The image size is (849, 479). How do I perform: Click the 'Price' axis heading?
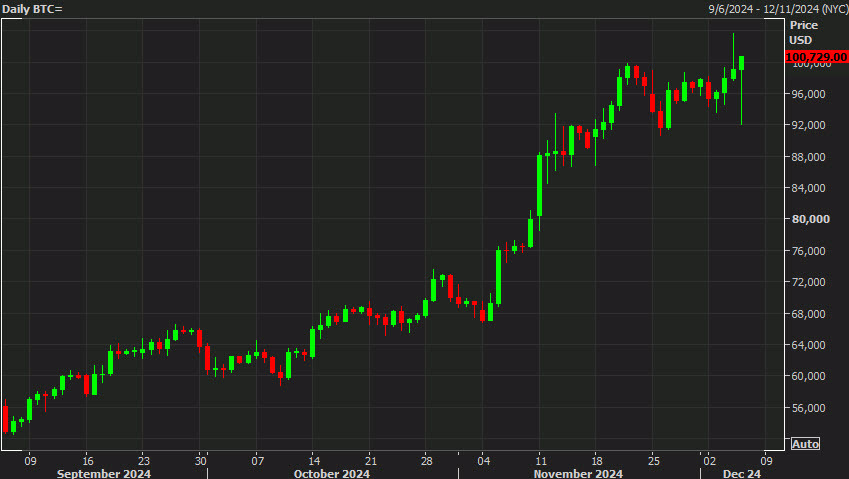pyautogui.click(x=804, y=25)
